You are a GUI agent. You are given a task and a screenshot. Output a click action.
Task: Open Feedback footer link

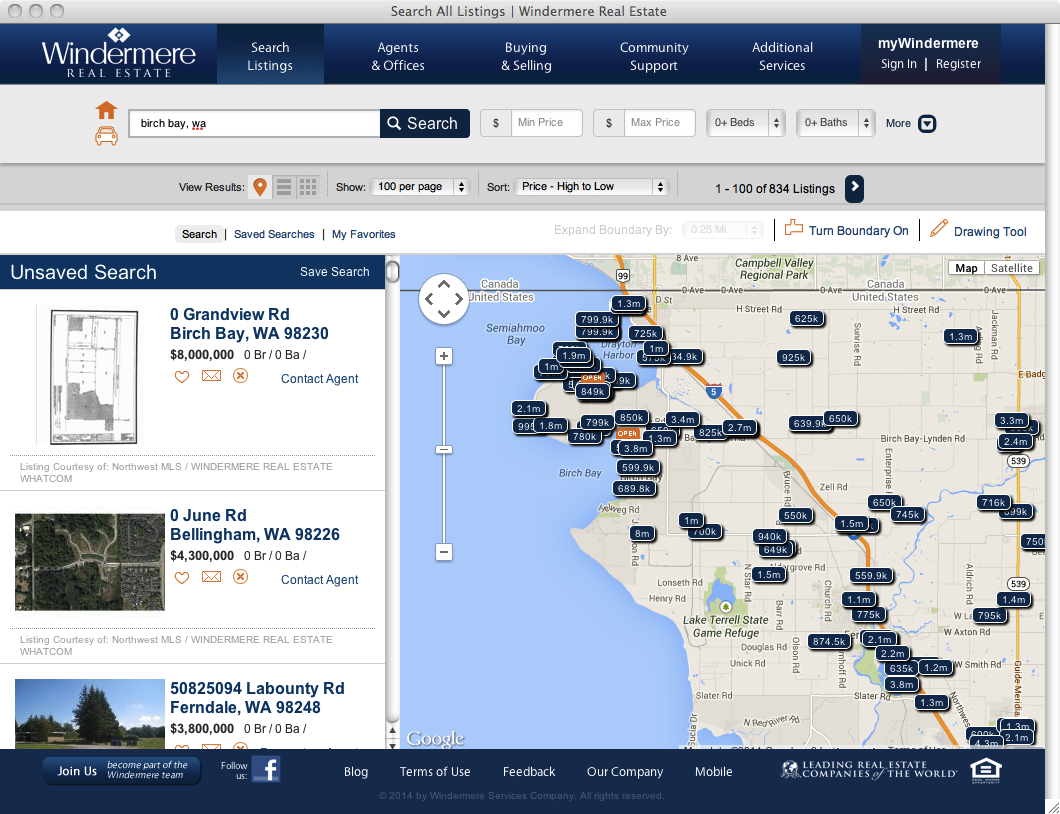tap(529, 771)
